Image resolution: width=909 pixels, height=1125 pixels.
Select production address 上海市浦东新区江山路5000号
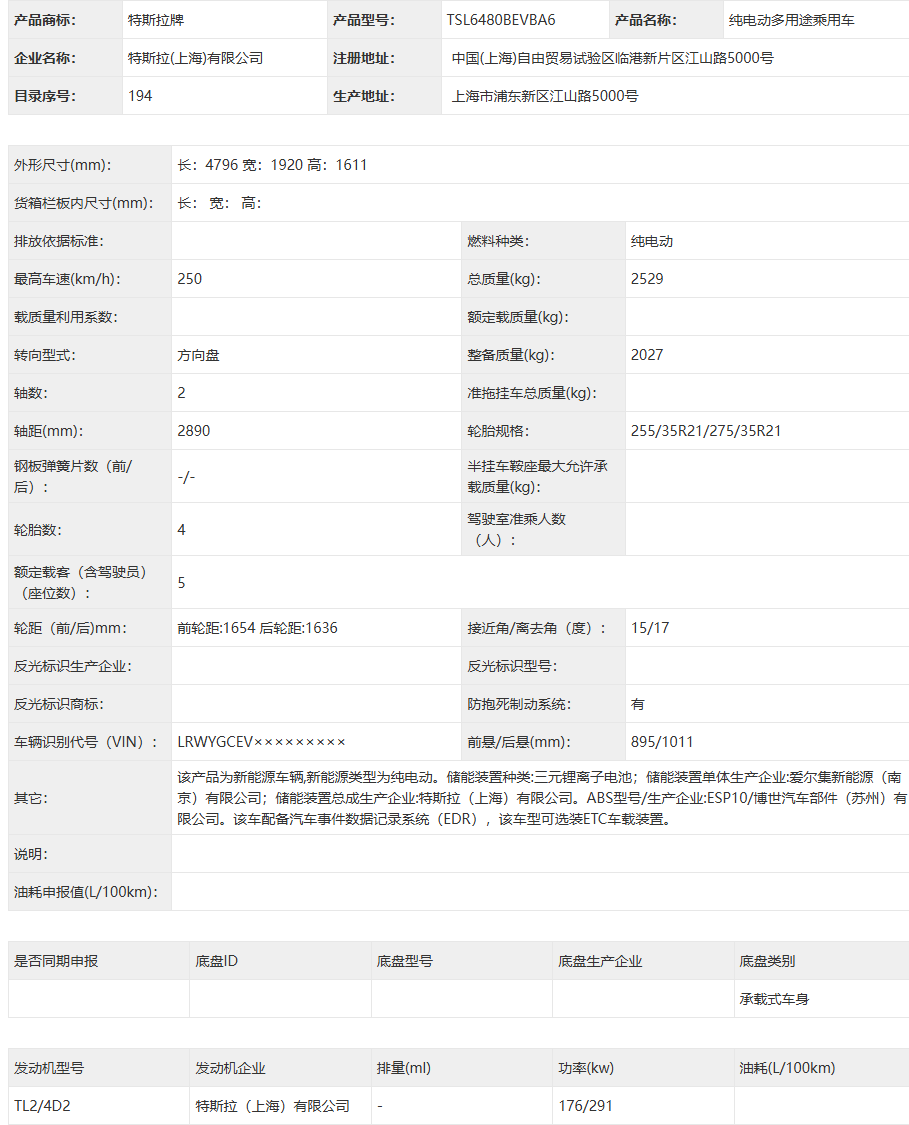[x=545, y=96]
